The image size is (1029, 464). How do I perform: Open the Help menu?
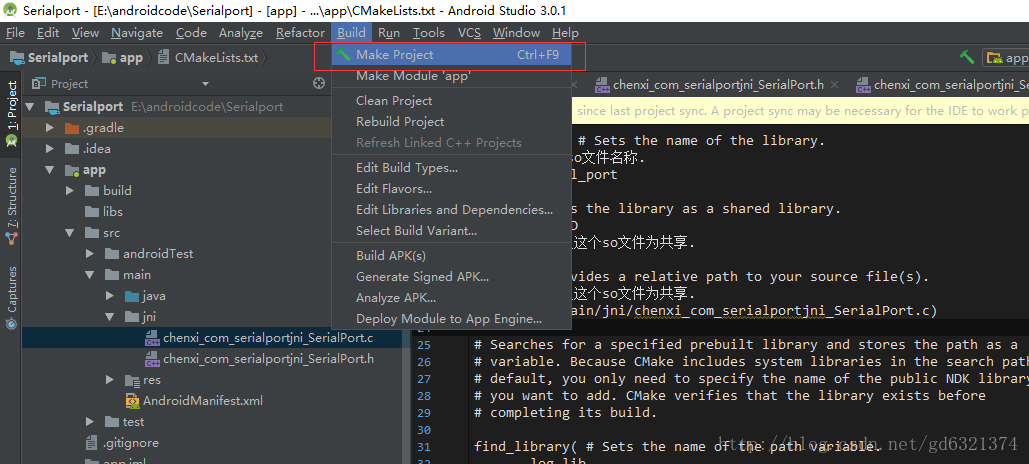[x=565, y=33]
